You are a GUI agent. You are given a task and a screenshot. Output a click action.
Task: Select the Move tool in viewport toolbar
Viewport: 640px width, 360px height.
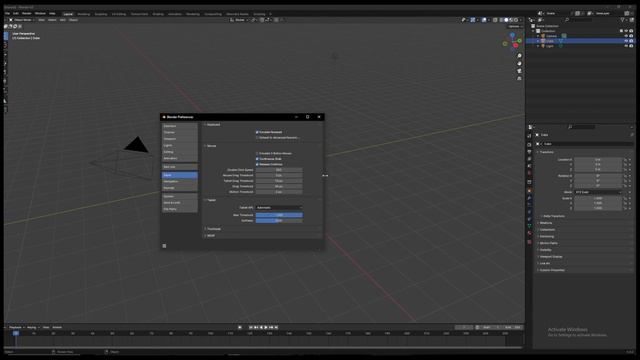[6, 54]
